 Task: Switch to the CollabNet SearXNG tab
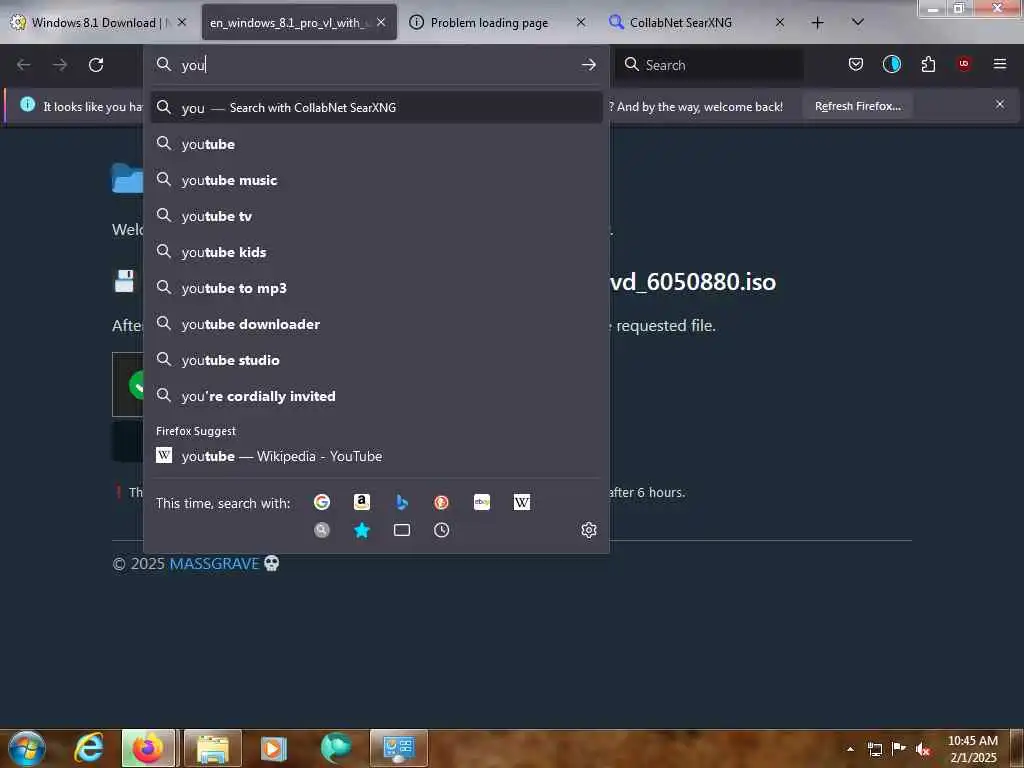[680, 23]
